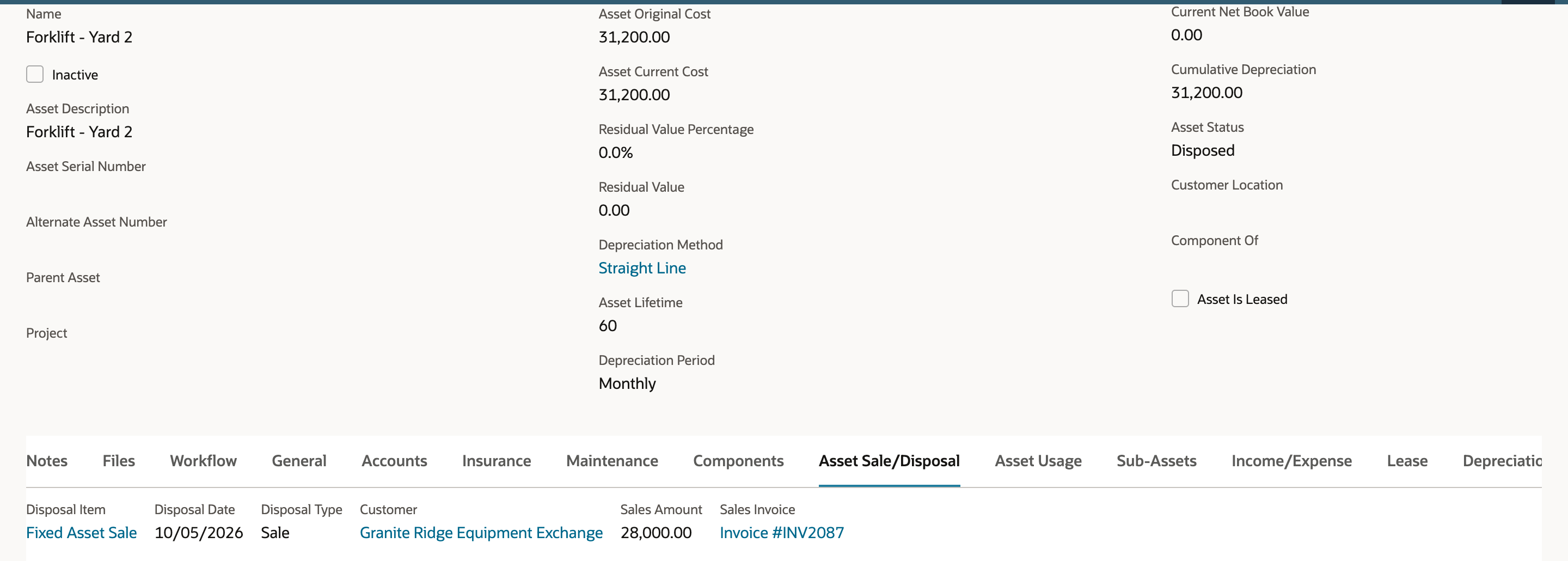Open the Sub-Assets tab
The width and height of the screenshot is (1568, 561).
click(x=1156, y=461)
